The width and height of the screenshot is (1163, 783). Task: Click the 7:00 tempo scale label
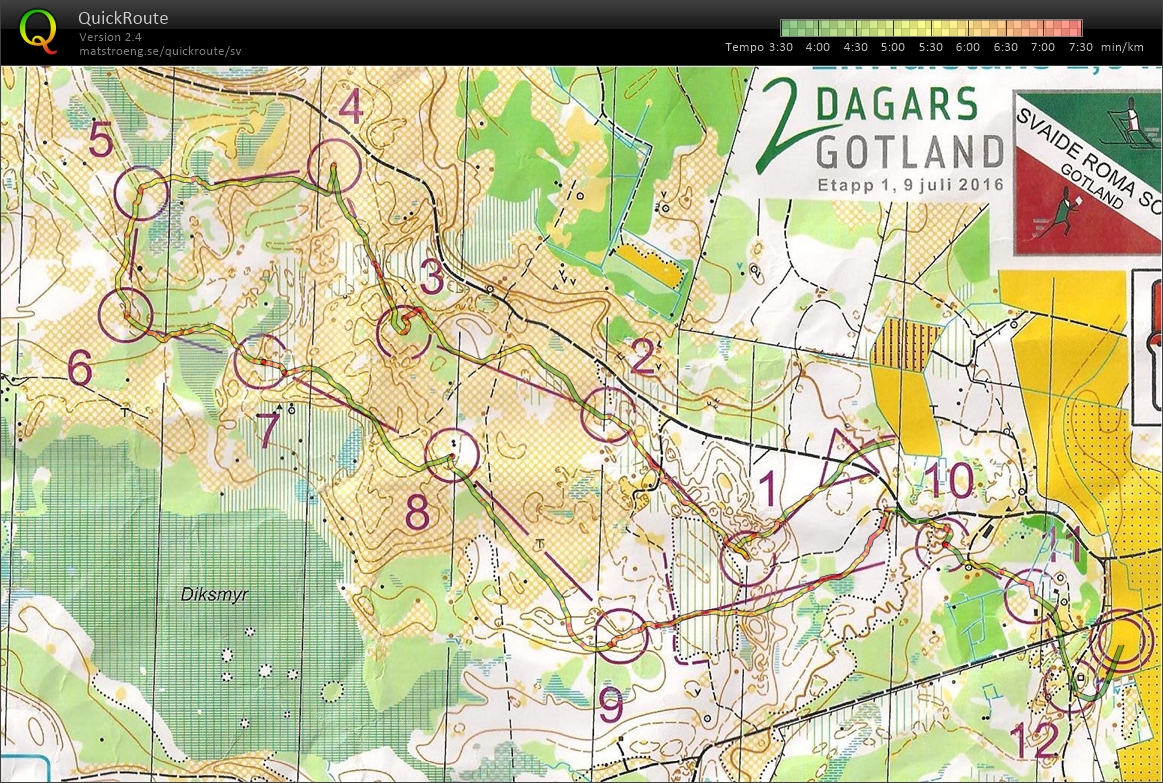(1043, 47)
